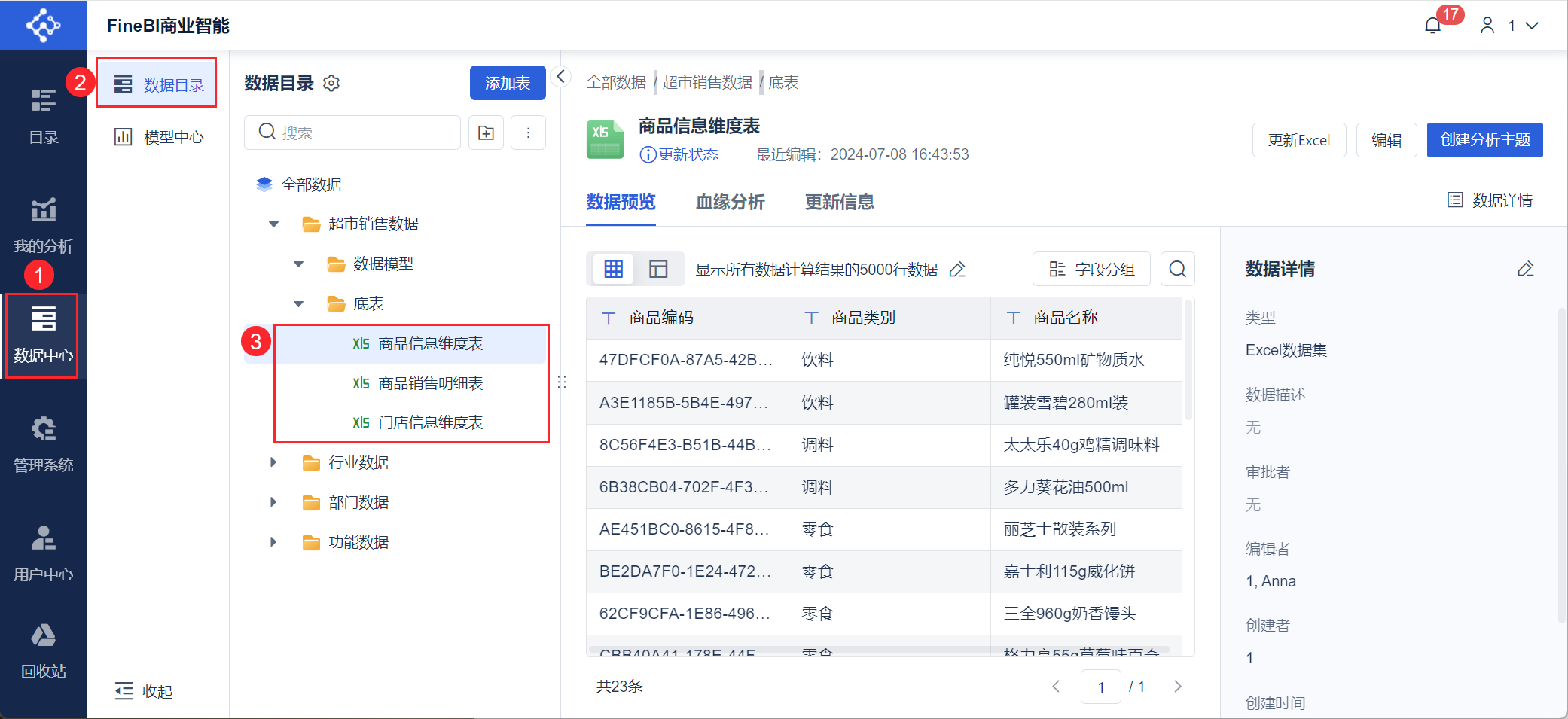Click the search box in 数据目录

352,133
